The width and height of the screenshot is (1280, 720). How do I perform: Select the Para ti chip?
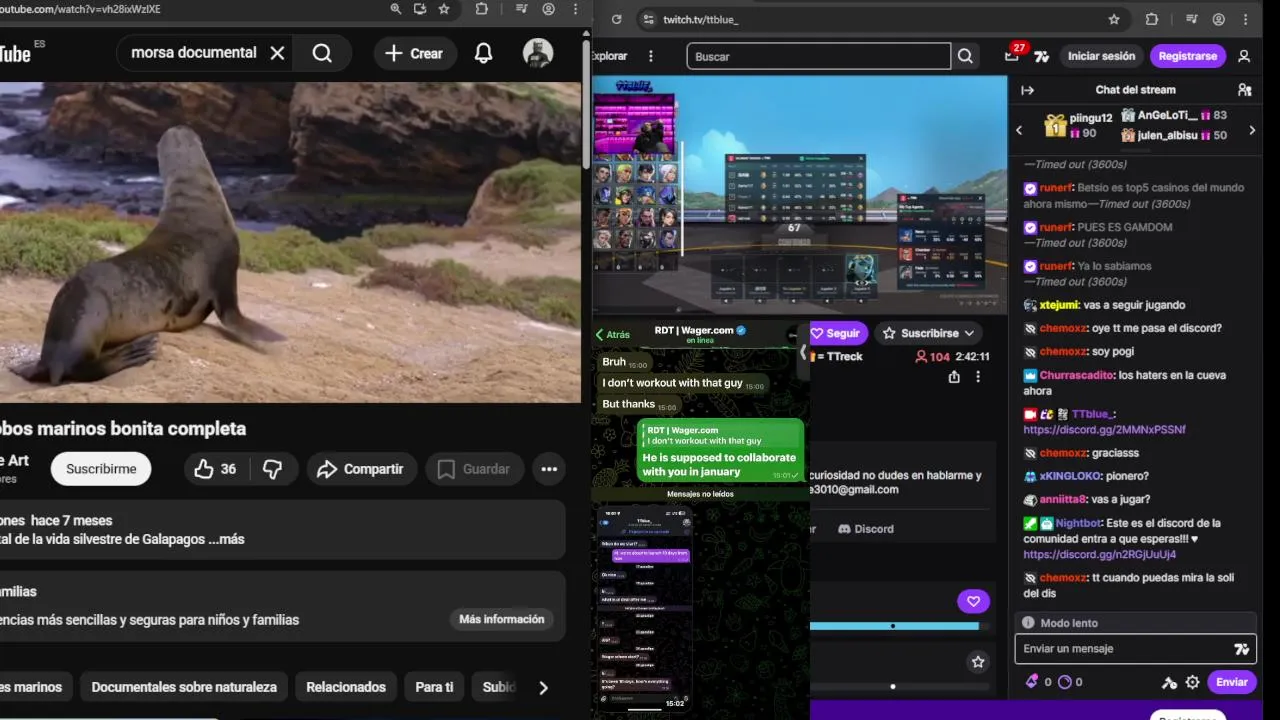[434, 687]
